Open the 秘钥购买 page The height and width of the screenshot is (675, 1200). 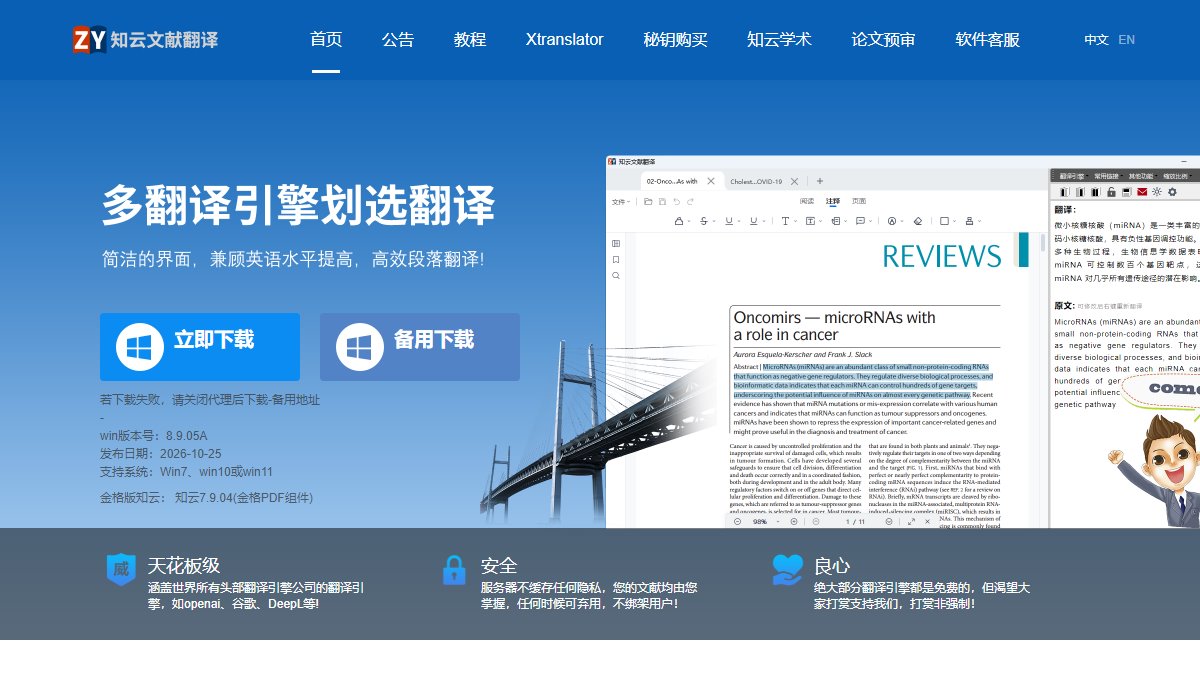tap(676, 40)
